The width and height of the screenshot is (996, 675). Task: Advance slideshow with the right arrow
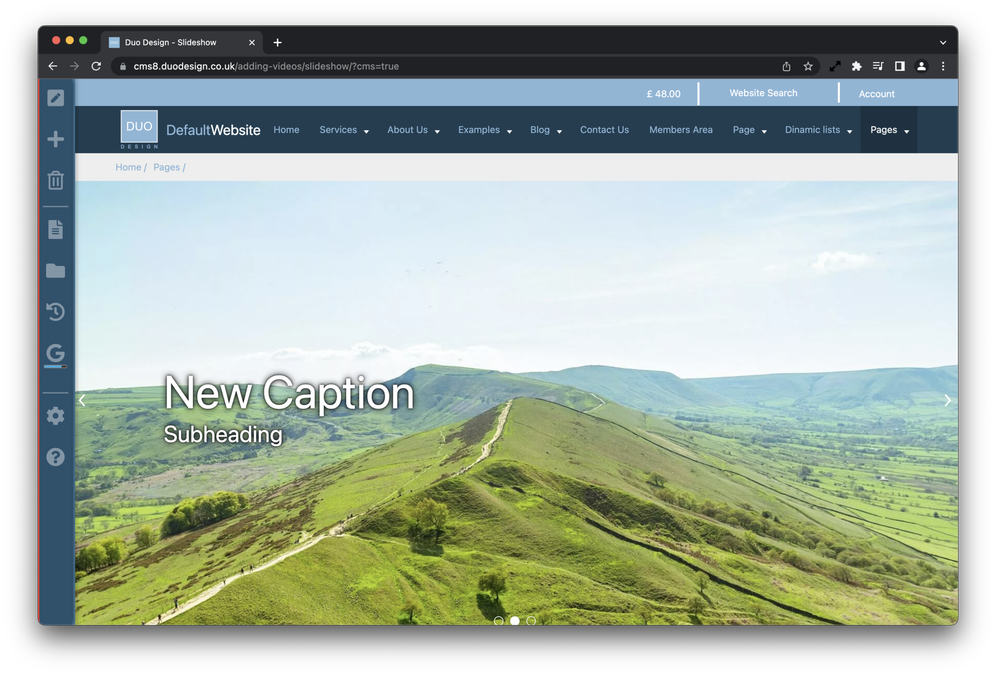(947, 401)
